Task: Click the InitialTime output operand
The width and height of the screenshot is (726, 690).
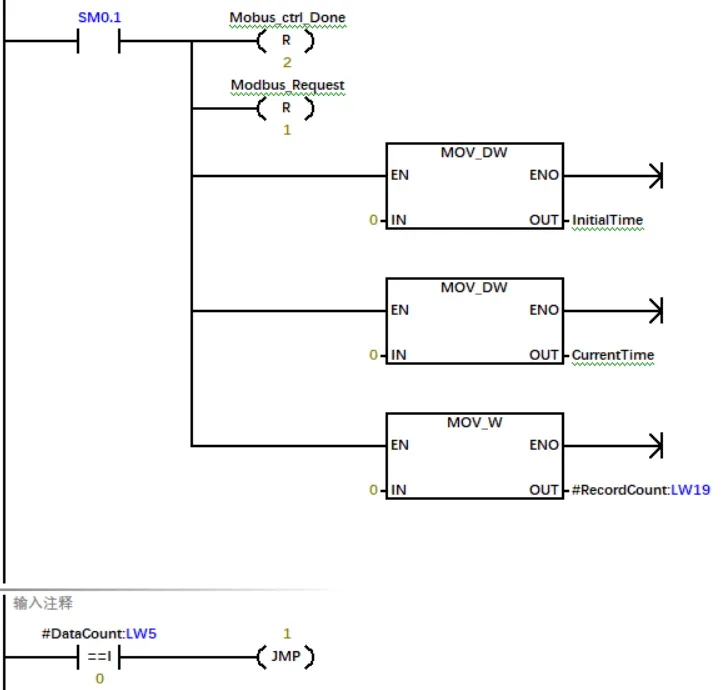Action: (x=607, y=220)
